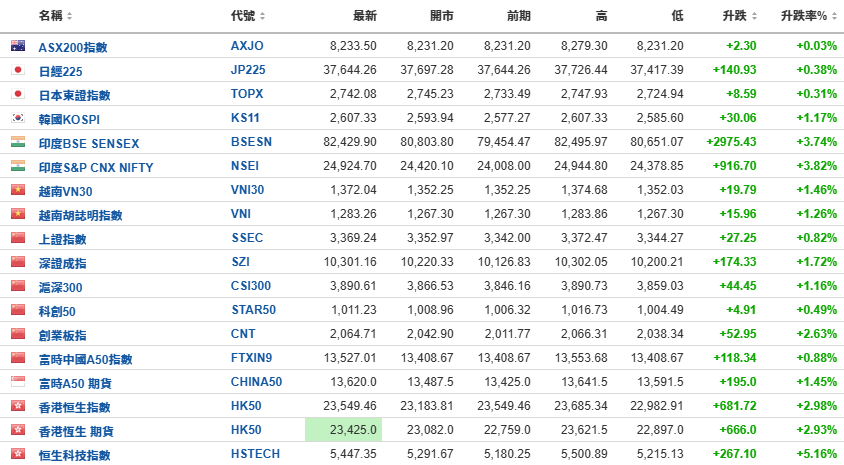
Task: Sort the table by the 名稱 column arrows
Action: (69, 16)
